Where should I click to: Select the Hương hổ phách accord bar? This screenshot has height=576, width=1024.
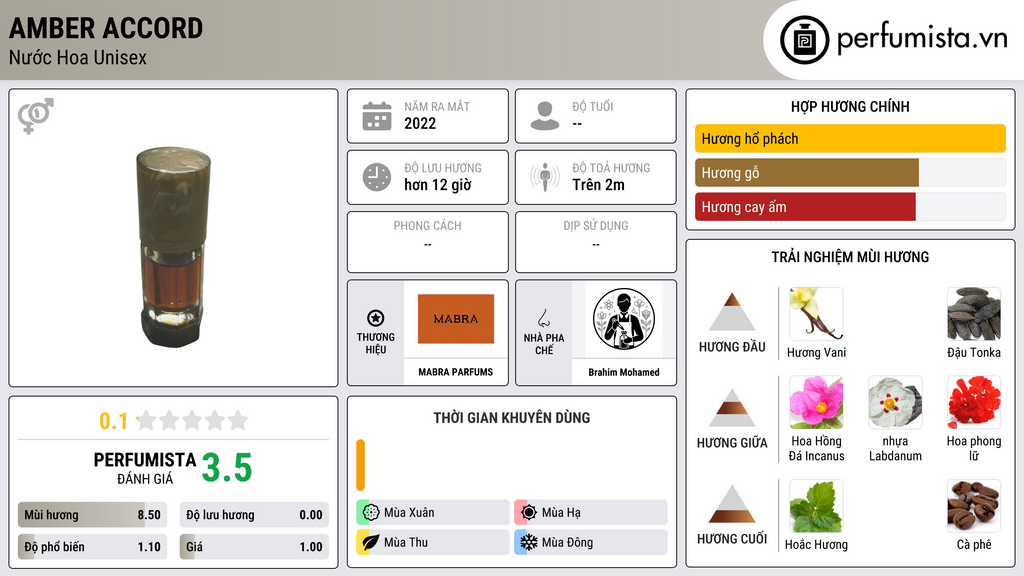[x=850, y=138]
